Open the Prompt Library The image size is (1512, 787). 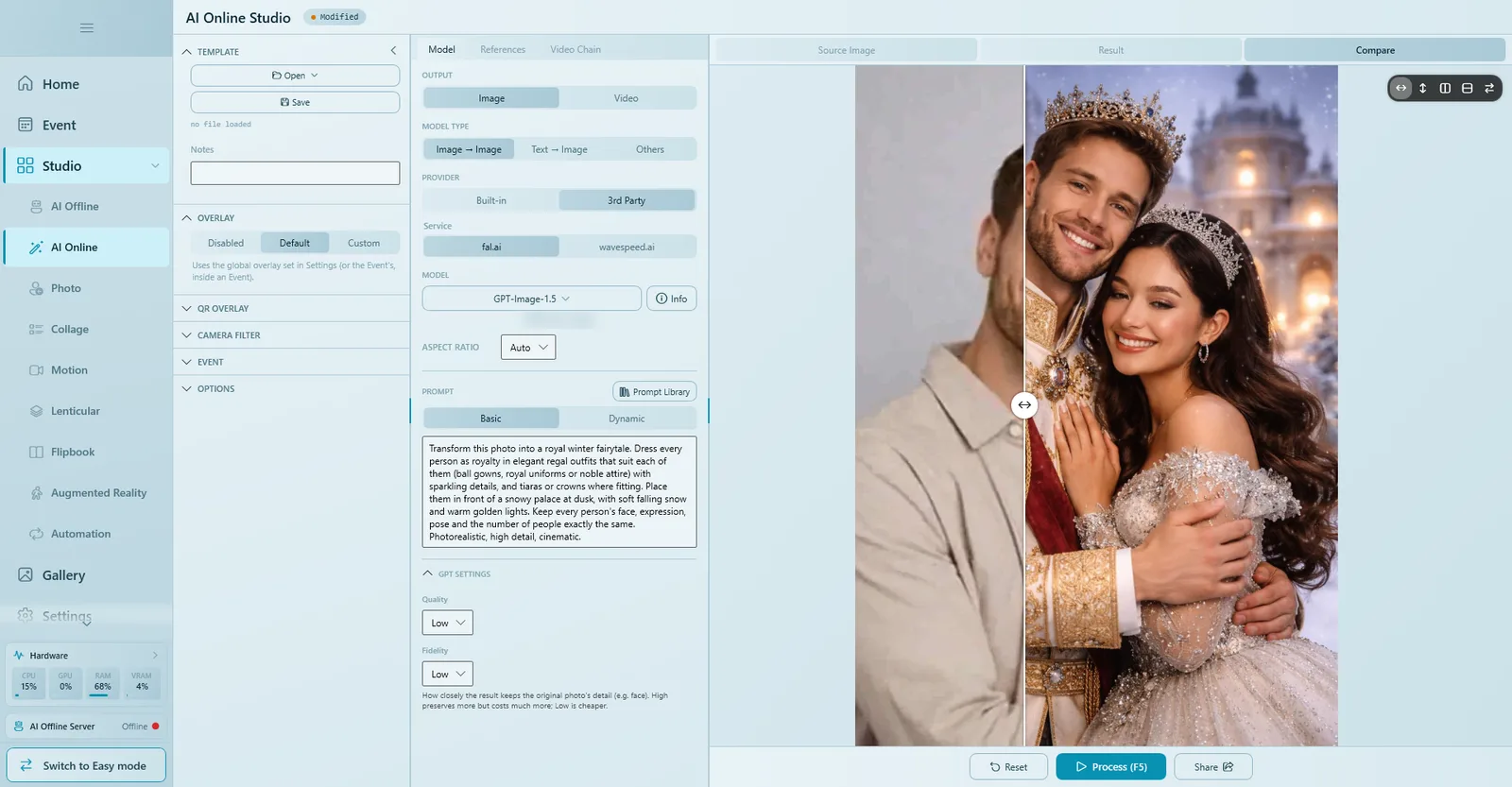pos(655,392)
